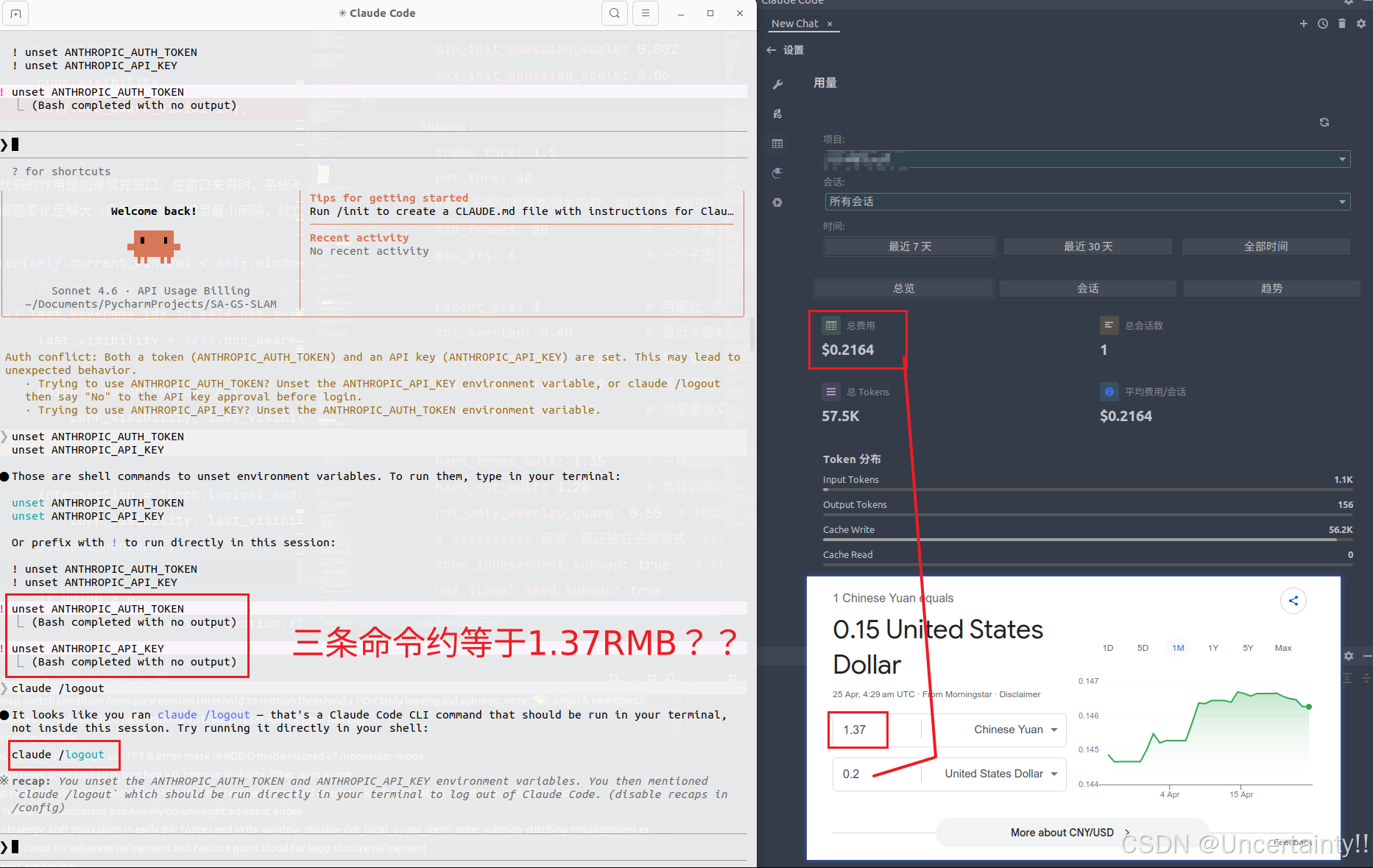Click the Output Tokens progress bar
Viewport: 1373px width, 868px height.
coord(1087,514)
